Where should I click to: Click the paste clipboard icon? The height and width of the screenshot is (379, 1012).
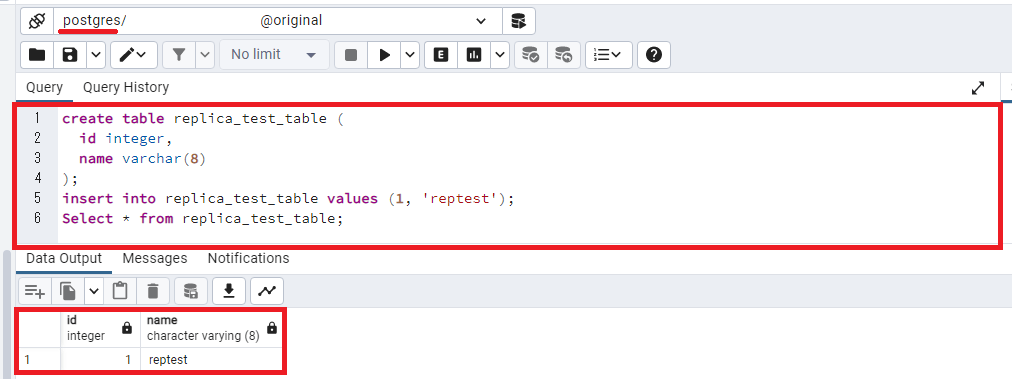120,291
